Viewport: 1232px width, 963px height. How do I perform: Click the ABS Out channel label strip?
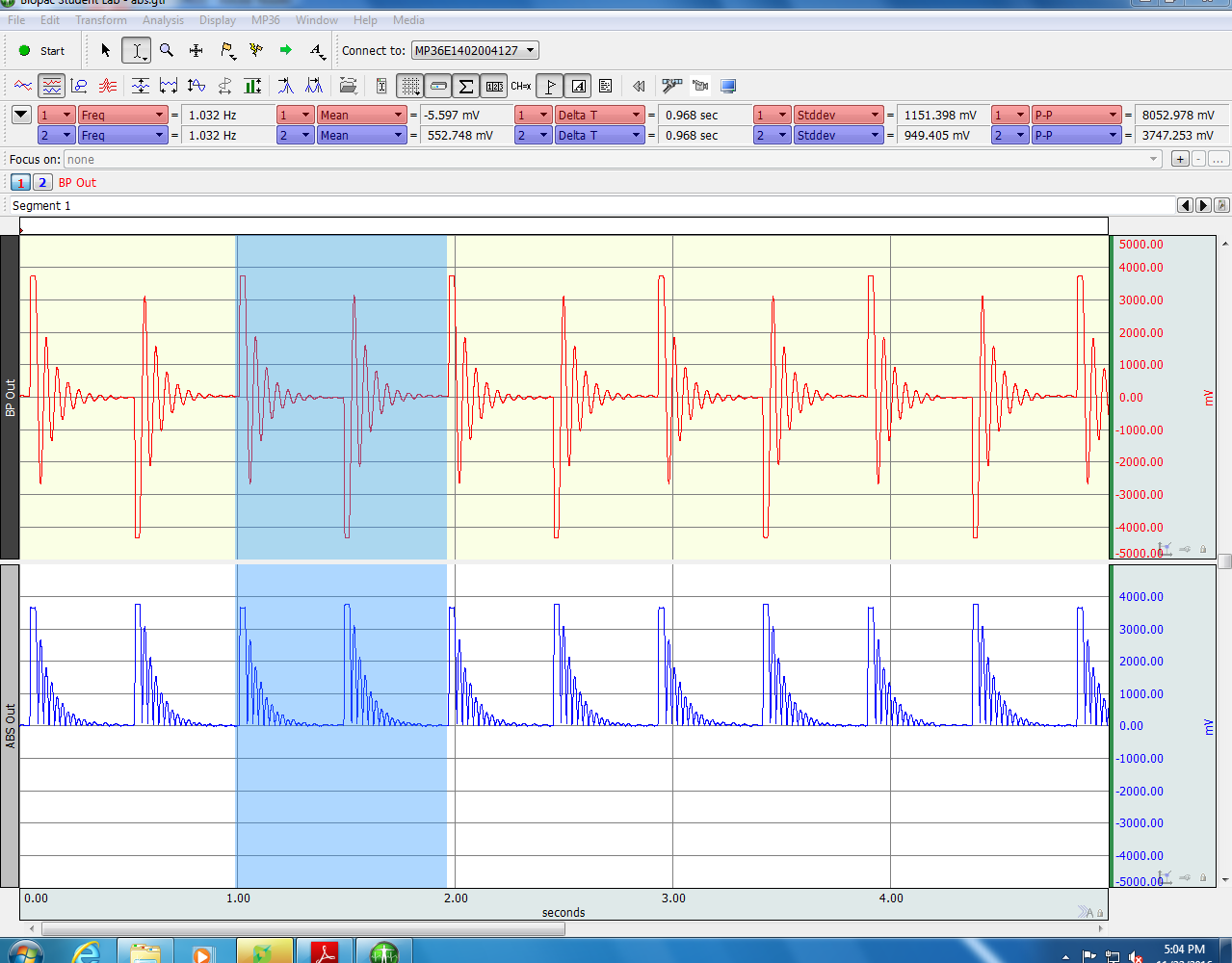10,725
